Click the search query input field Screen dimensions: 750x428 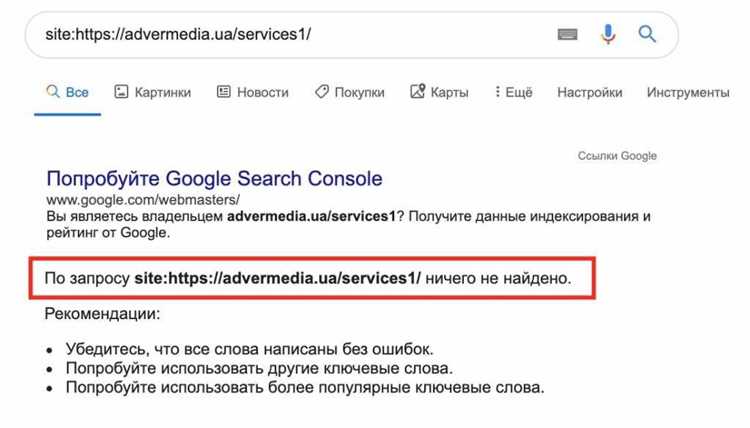coord(290,34)
